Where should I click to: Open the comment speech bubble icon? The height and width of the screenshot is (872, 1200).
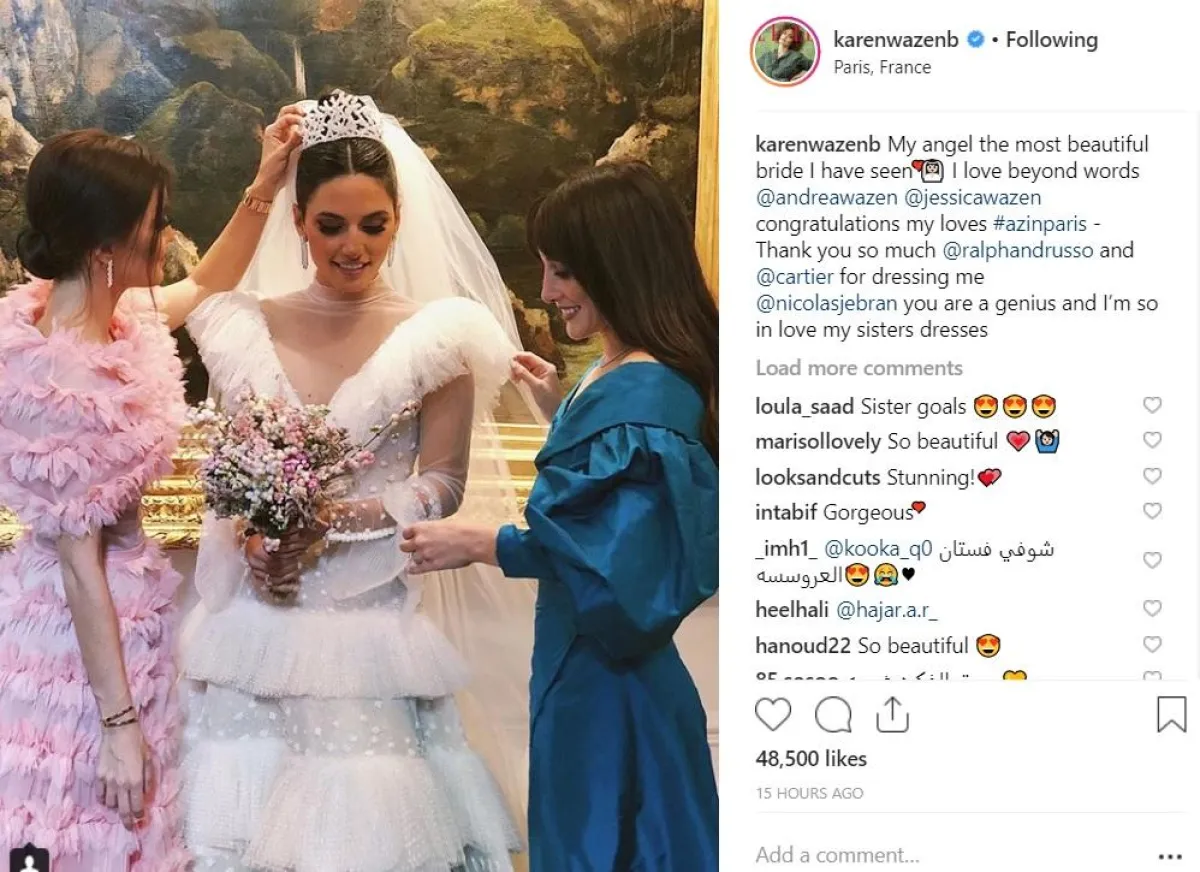click(x=833, y=714)
